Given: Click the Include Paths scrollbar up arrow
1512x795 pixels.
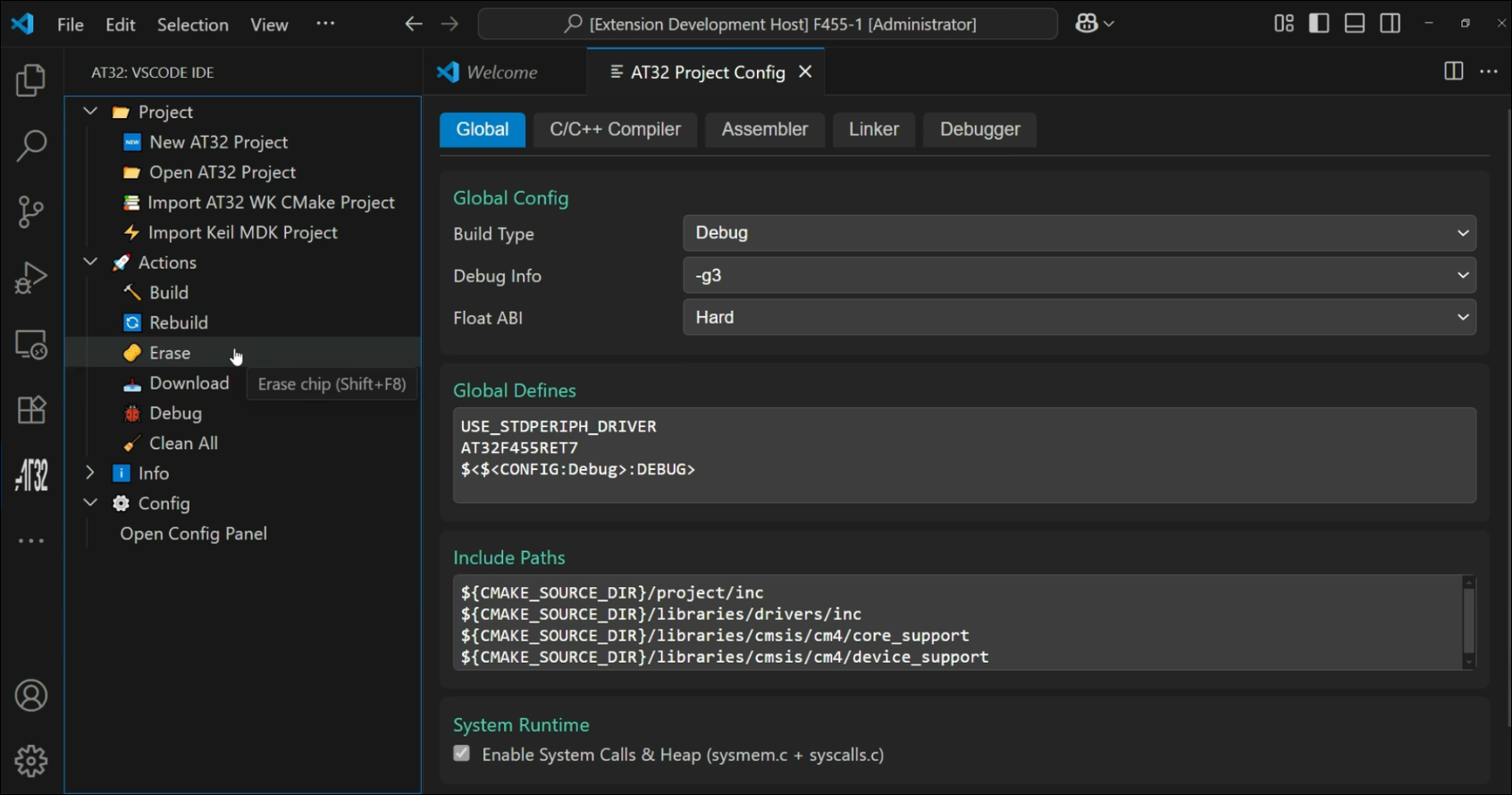Looking at the screenshot, I should 1468,582.
